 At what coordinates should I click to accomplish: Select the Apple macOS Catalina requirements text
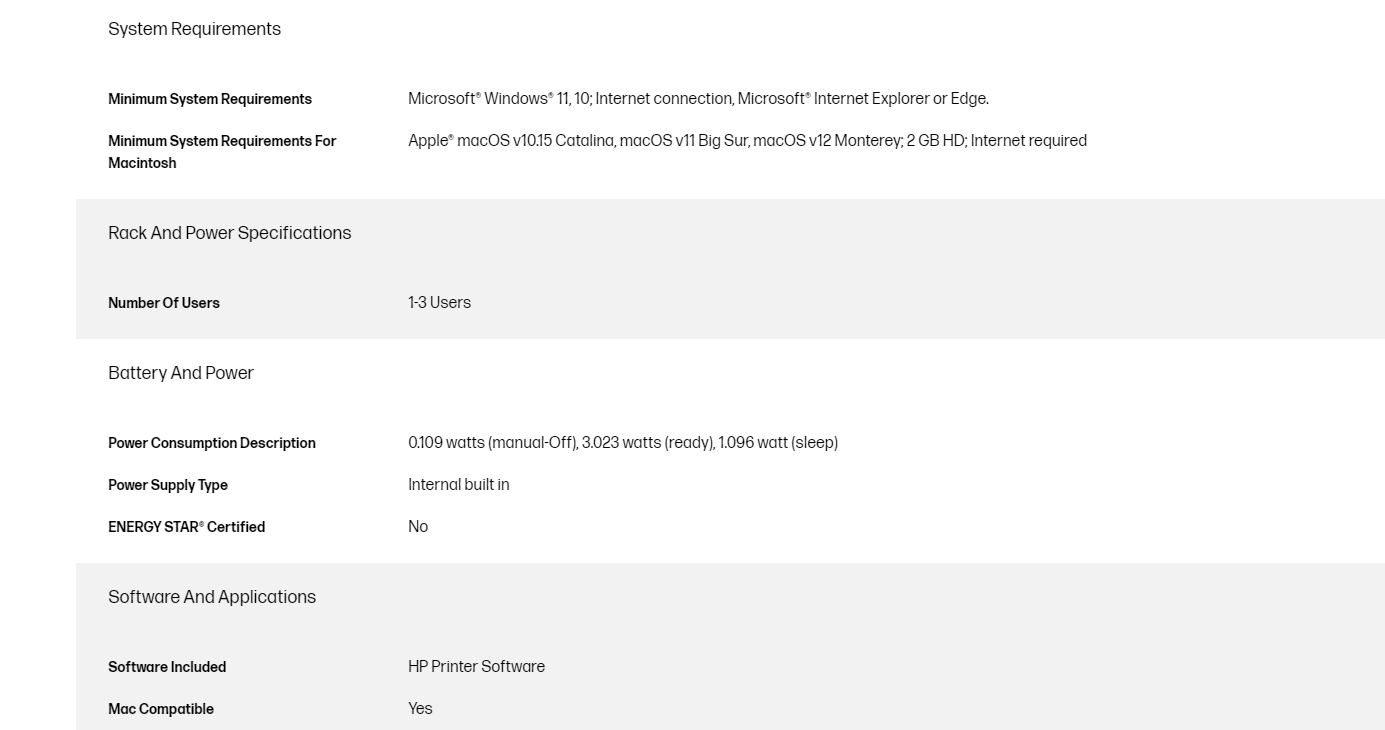click(x=747, y=141)
